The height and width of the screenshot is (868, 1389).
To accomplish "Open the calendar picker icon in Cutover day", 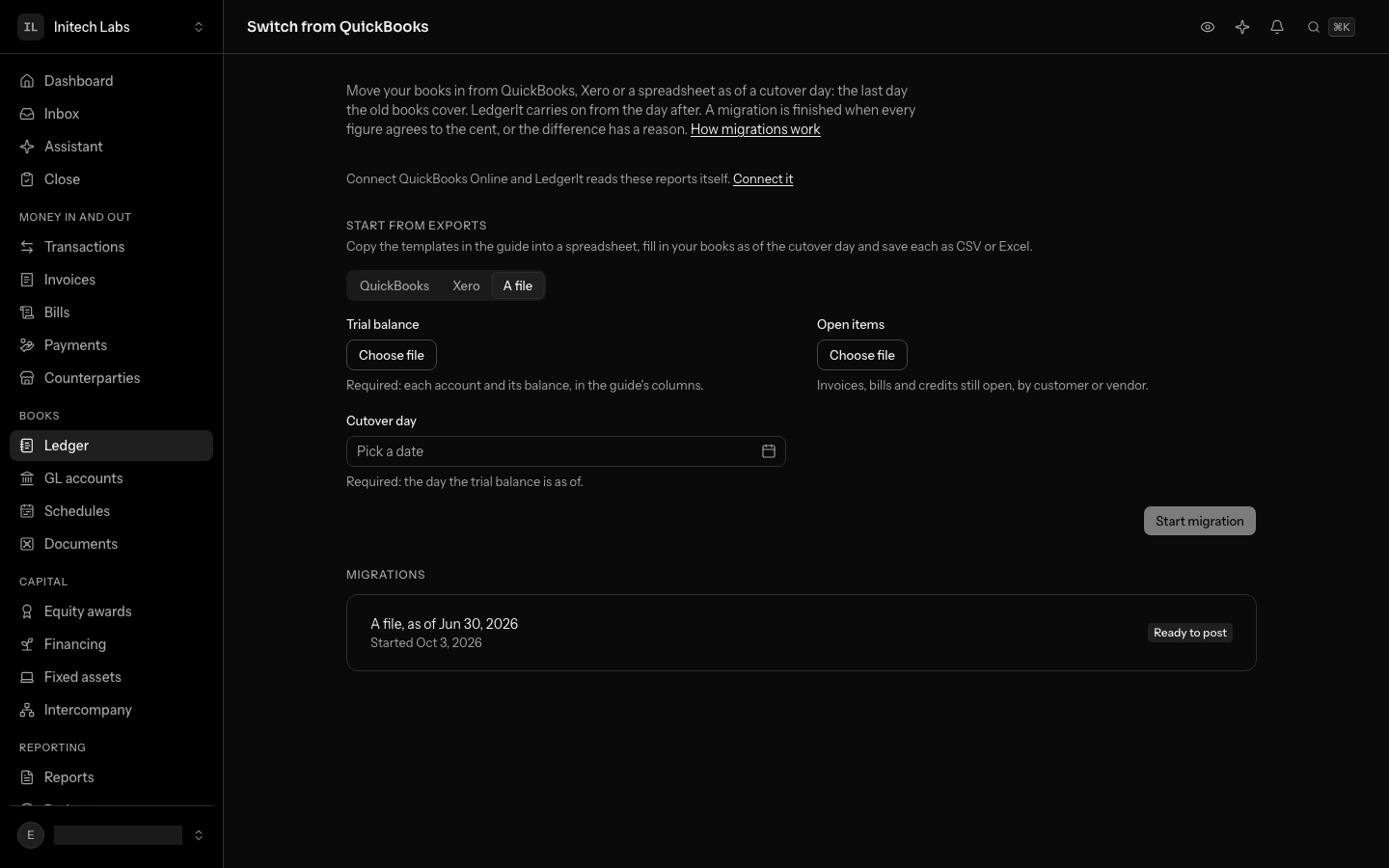I will 769,451.
